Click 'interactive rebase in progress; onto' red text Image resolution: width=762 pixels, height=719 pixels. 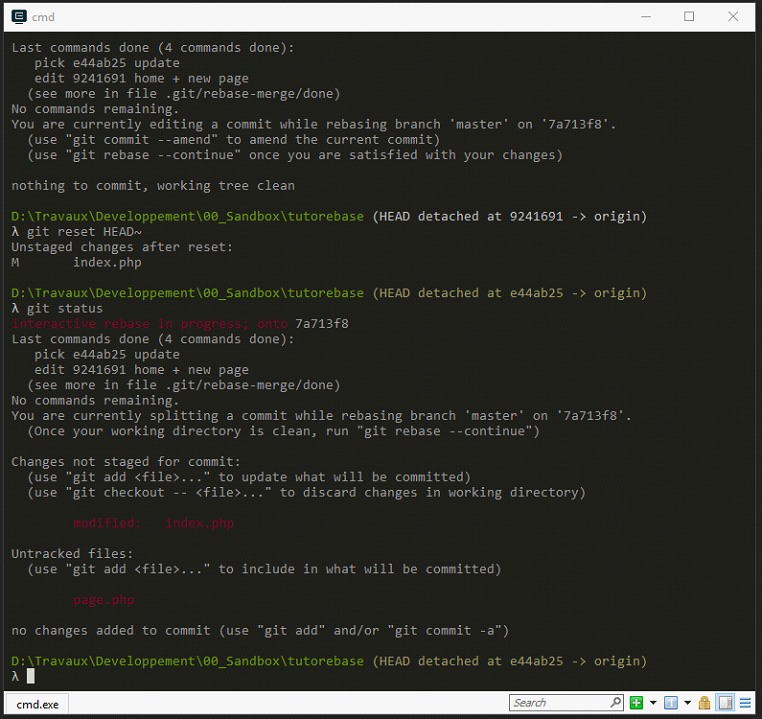pos(150,324)
